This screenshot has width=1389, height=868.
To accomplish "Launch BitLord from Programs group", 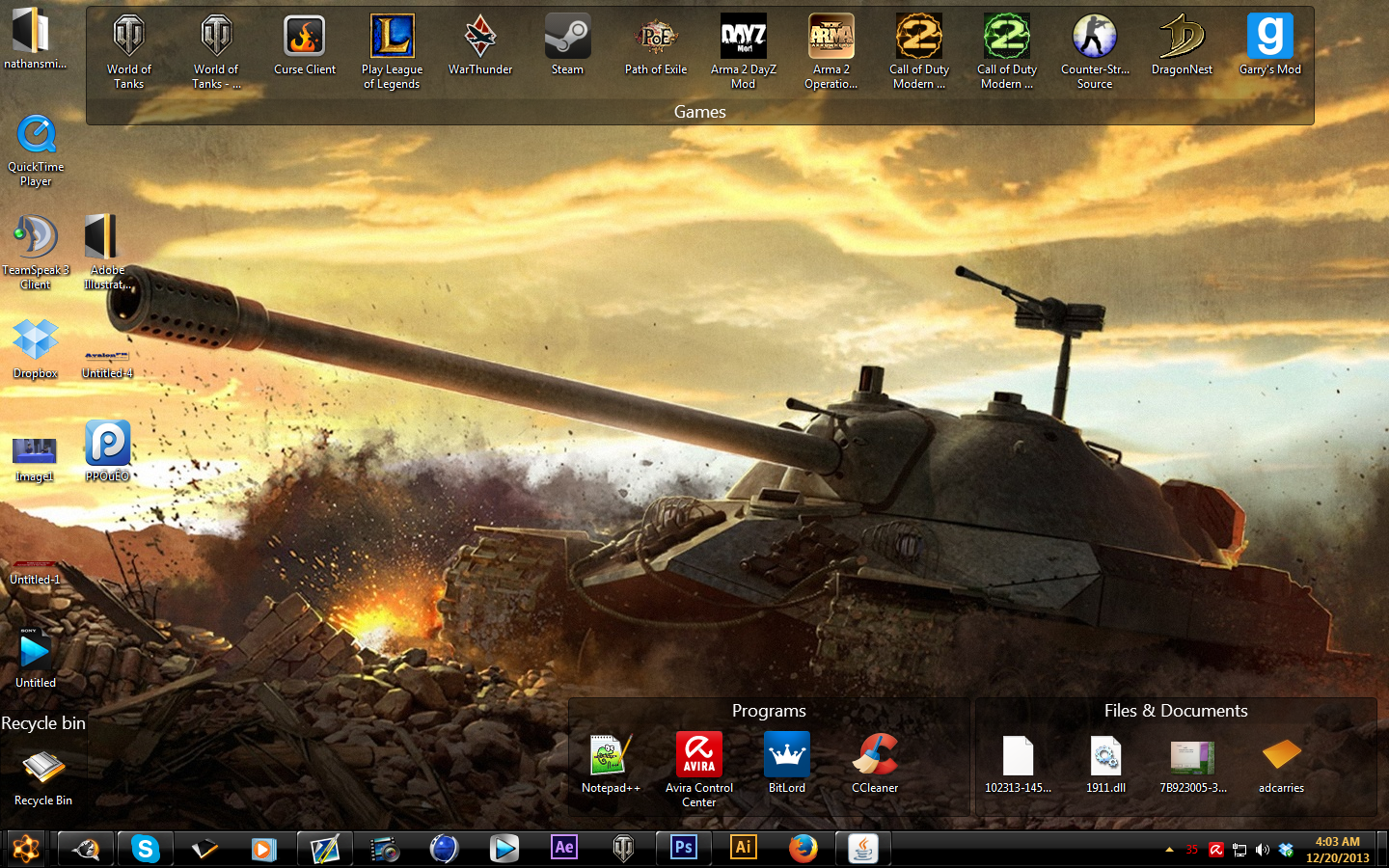I will (x=787, y=764).
